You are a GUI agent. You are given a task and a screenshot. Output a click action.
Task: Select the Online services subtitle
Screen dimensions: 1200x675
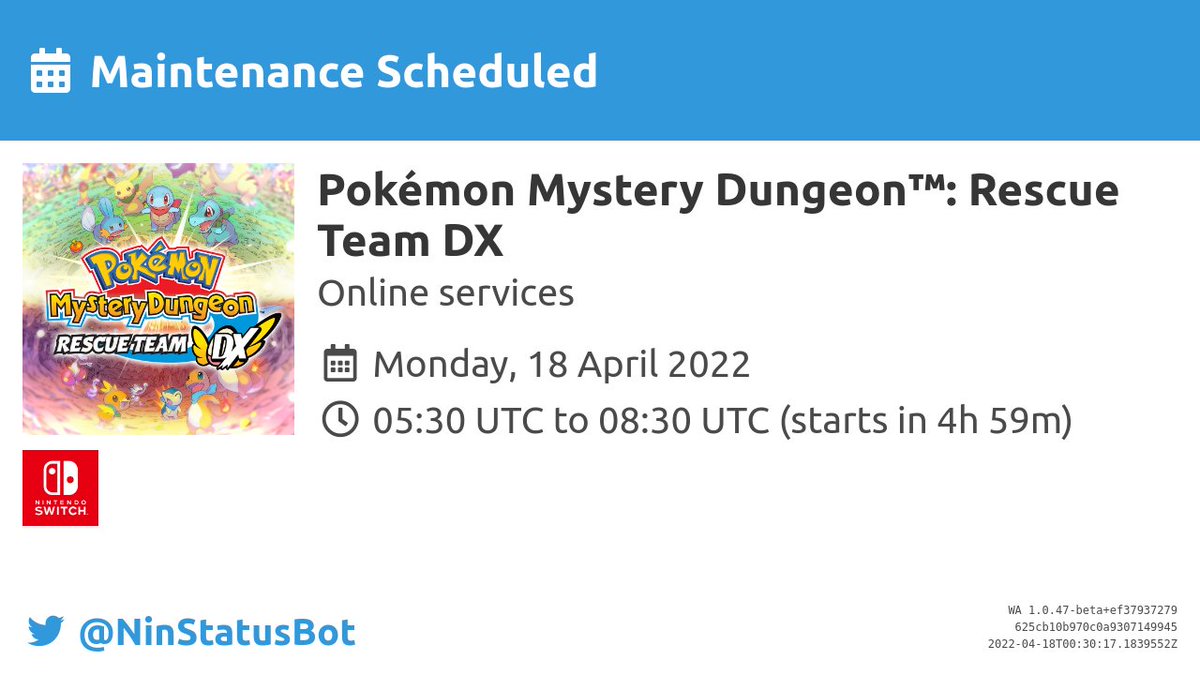click(445, 293)
